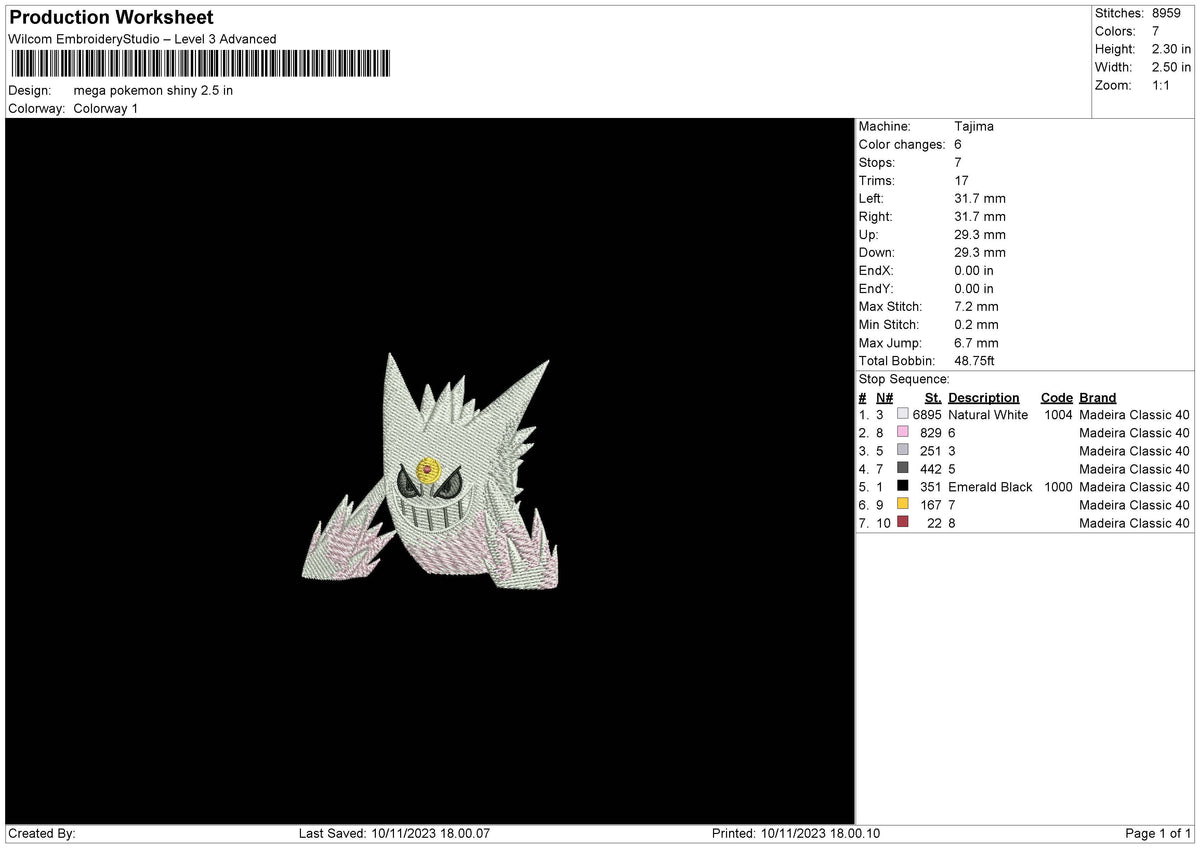The width and height of the screenshot is (1200, 848).
Task: Click stitch count 829 in stop 2
Action: click(931, 433)
